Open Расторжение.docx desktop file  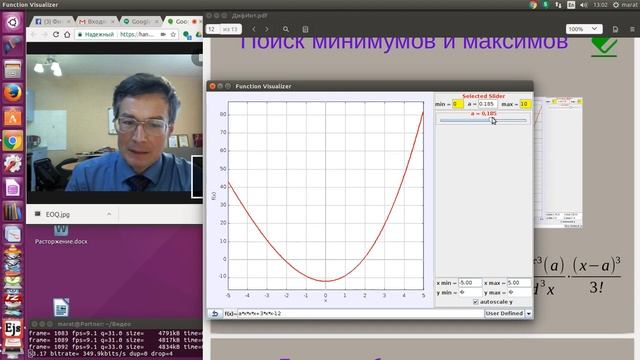61,235
